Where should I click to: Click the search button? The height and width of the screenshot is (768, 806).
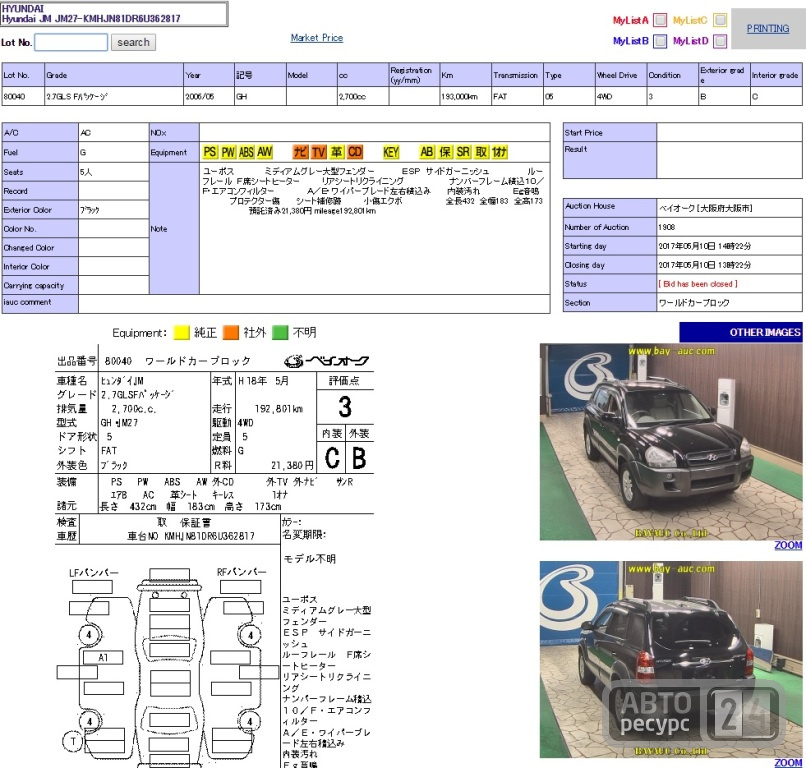click(x=134, y=42)
